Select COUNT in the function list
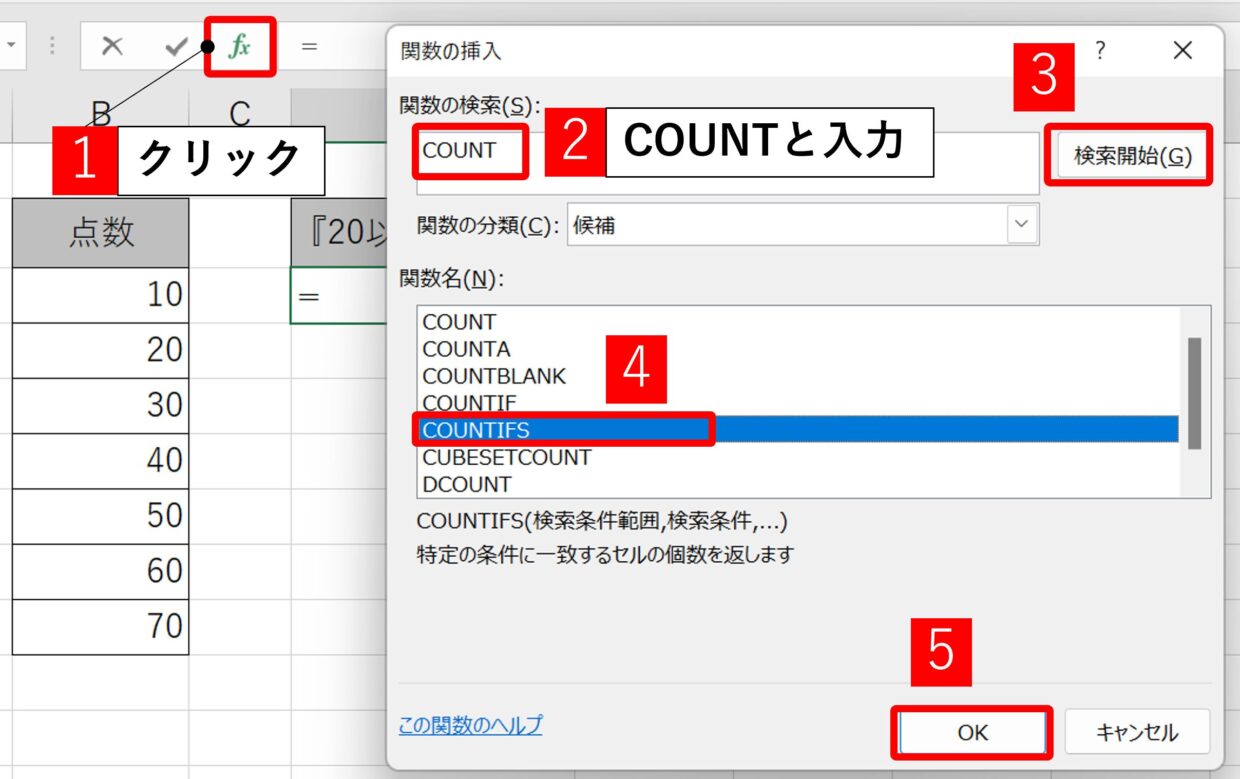Image resolution: width=1240 pixels, height=779 pixels. [459, 322]
